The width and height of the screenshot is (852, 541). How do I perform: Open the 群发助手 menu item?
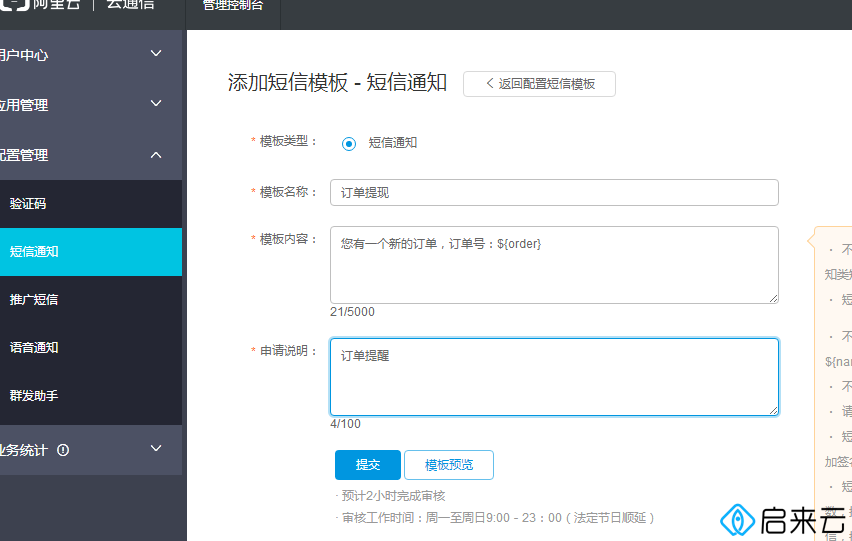click(x=34, y=396)
